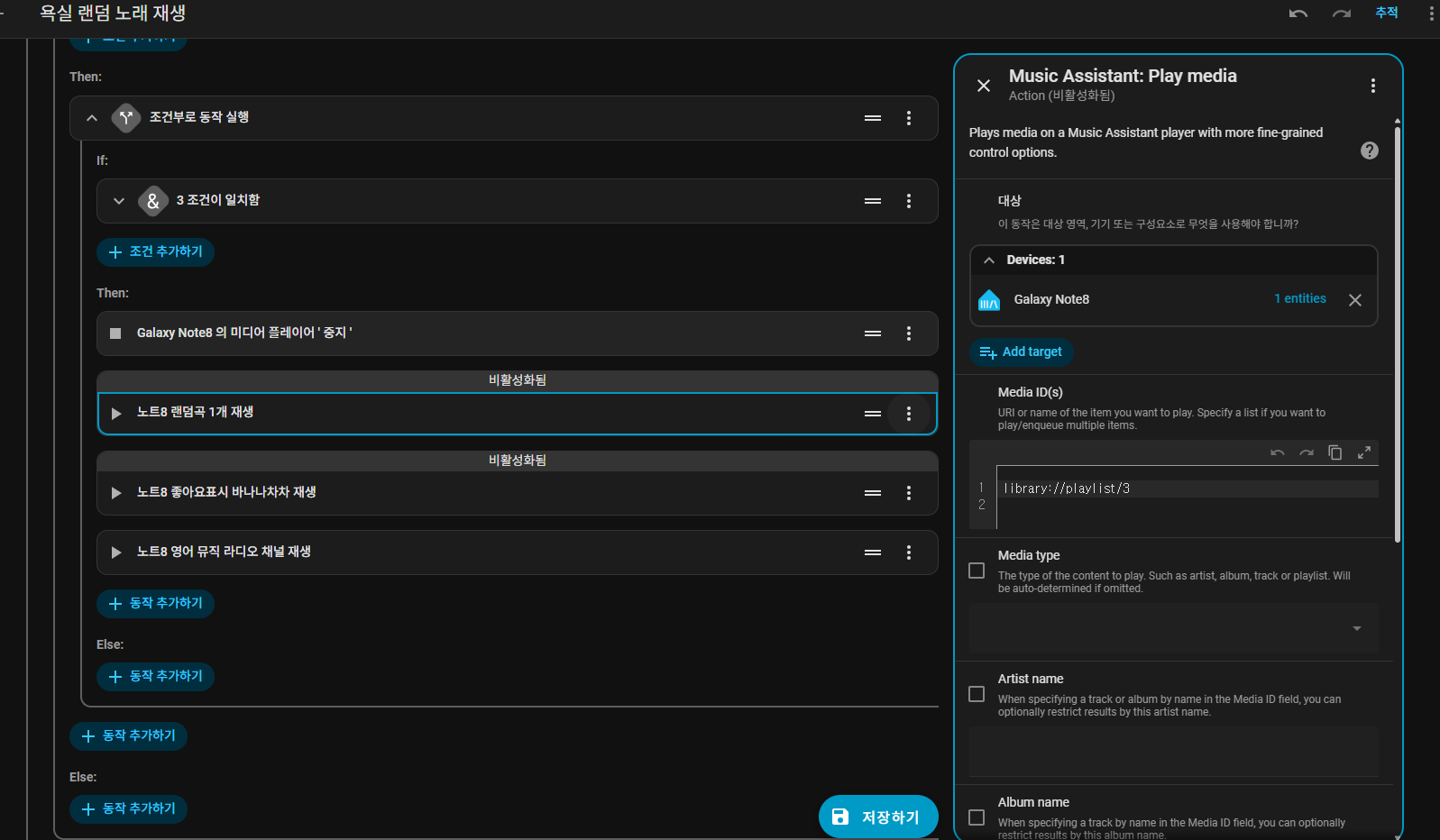Enable the Media type checkbox
Screen dimensions: 1440x840
click(x=977, y=571)
